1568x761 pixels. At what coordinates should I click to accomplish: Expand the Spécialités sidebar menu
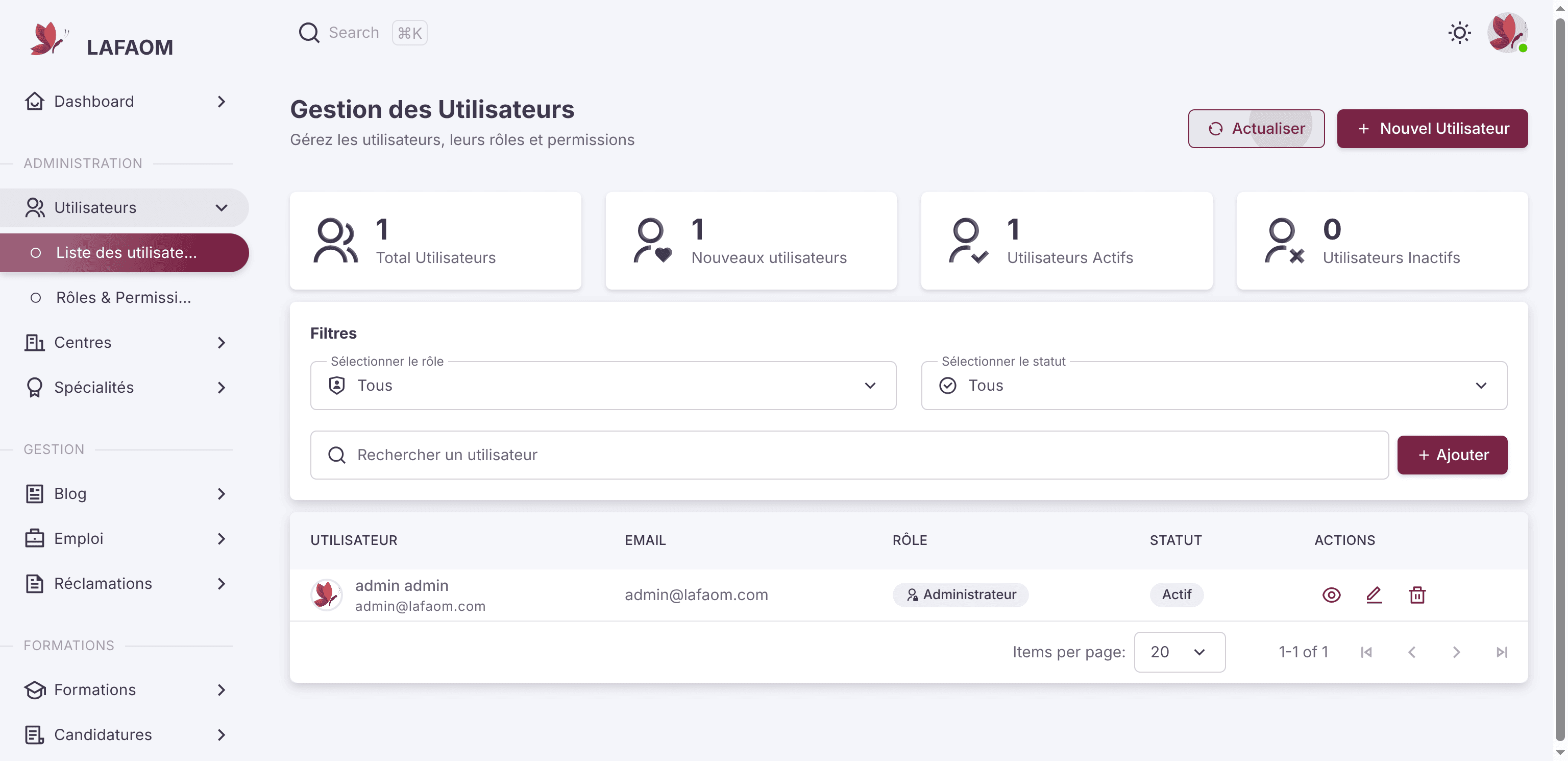tap(124, 388)
